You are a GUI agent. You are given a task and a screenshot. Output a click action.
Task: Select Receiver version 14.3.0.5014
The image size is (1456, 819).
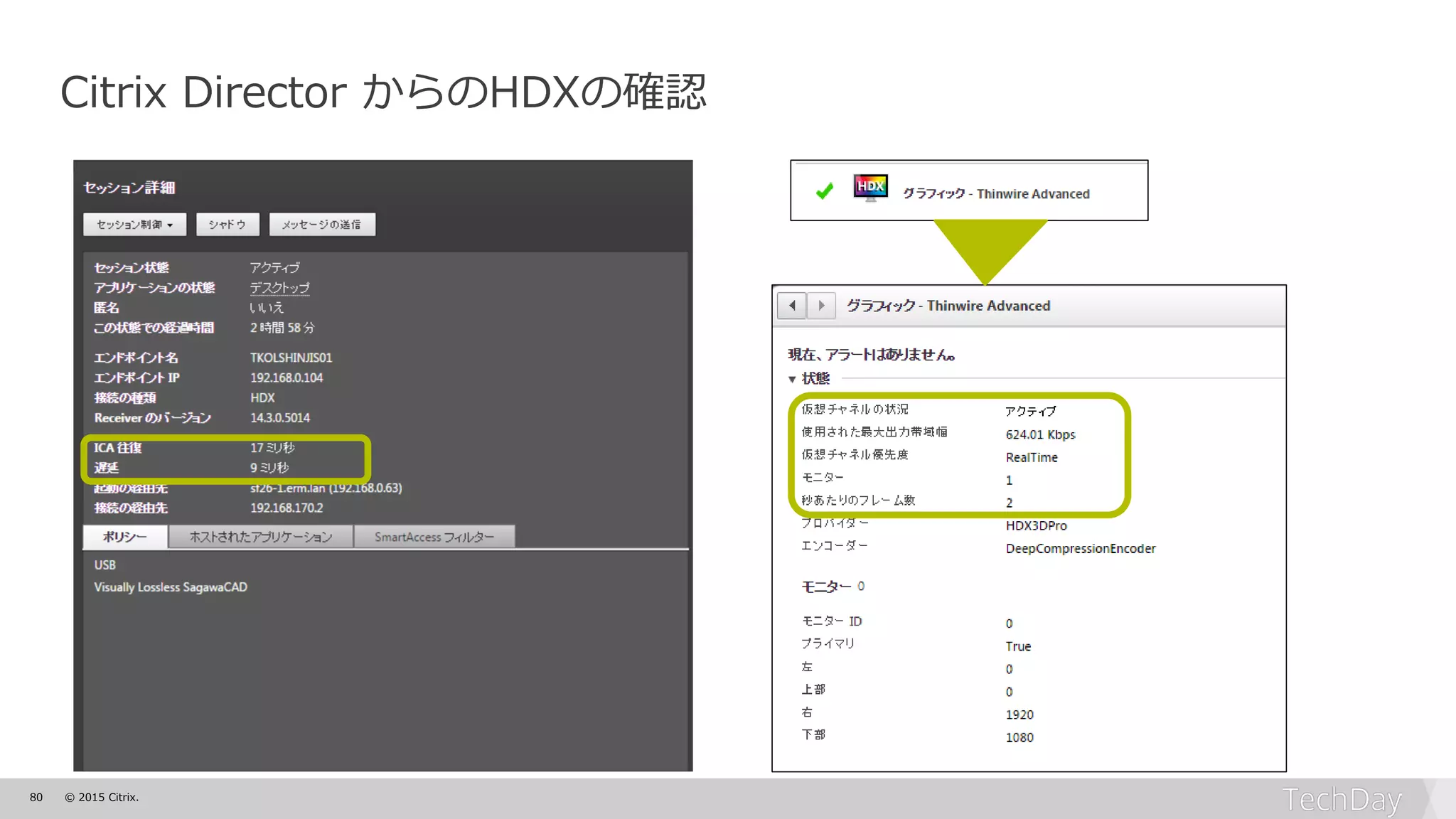[x=280, y=417]
